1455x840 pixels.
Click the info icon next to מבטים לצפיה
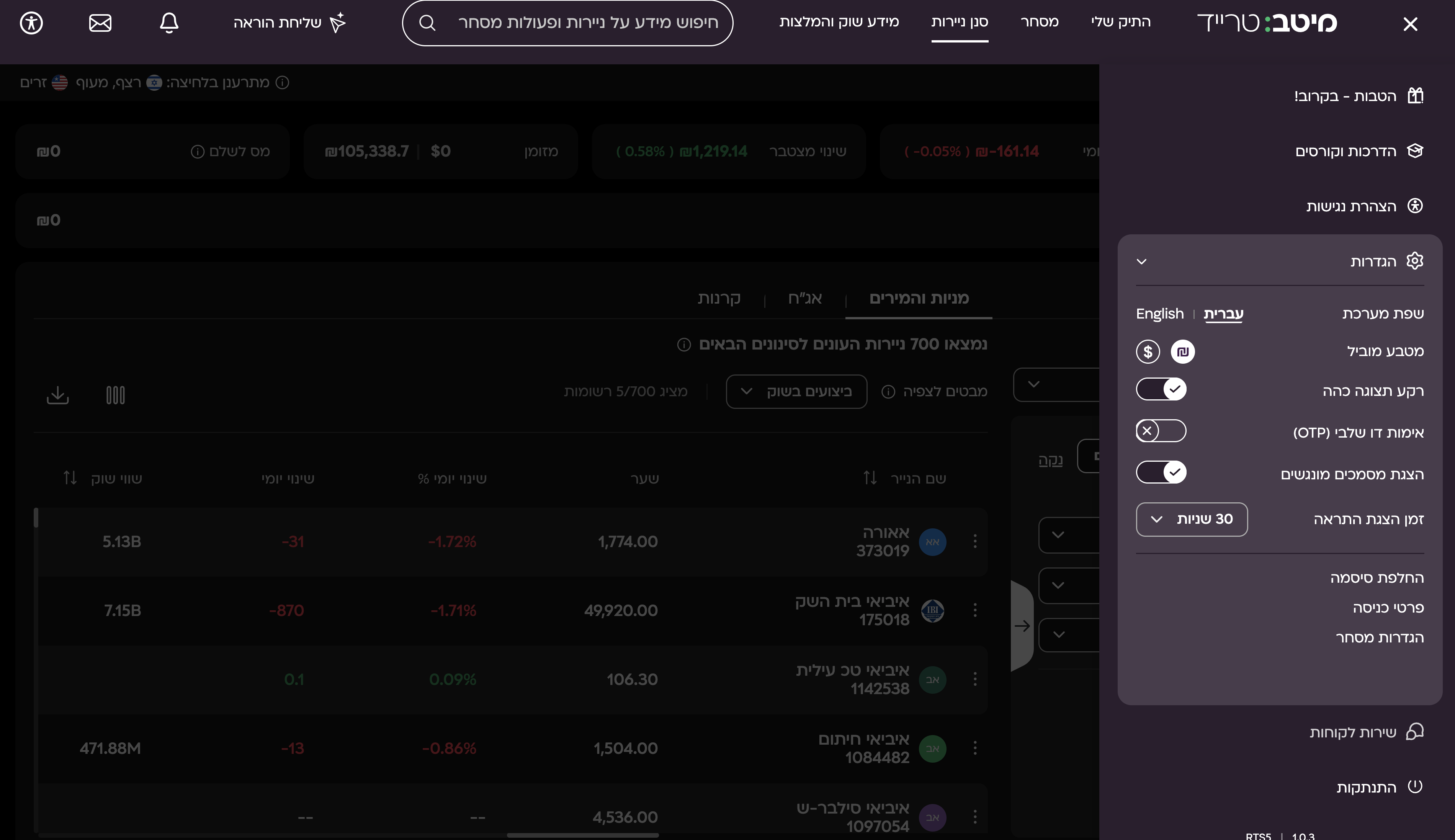pos(888,392)
